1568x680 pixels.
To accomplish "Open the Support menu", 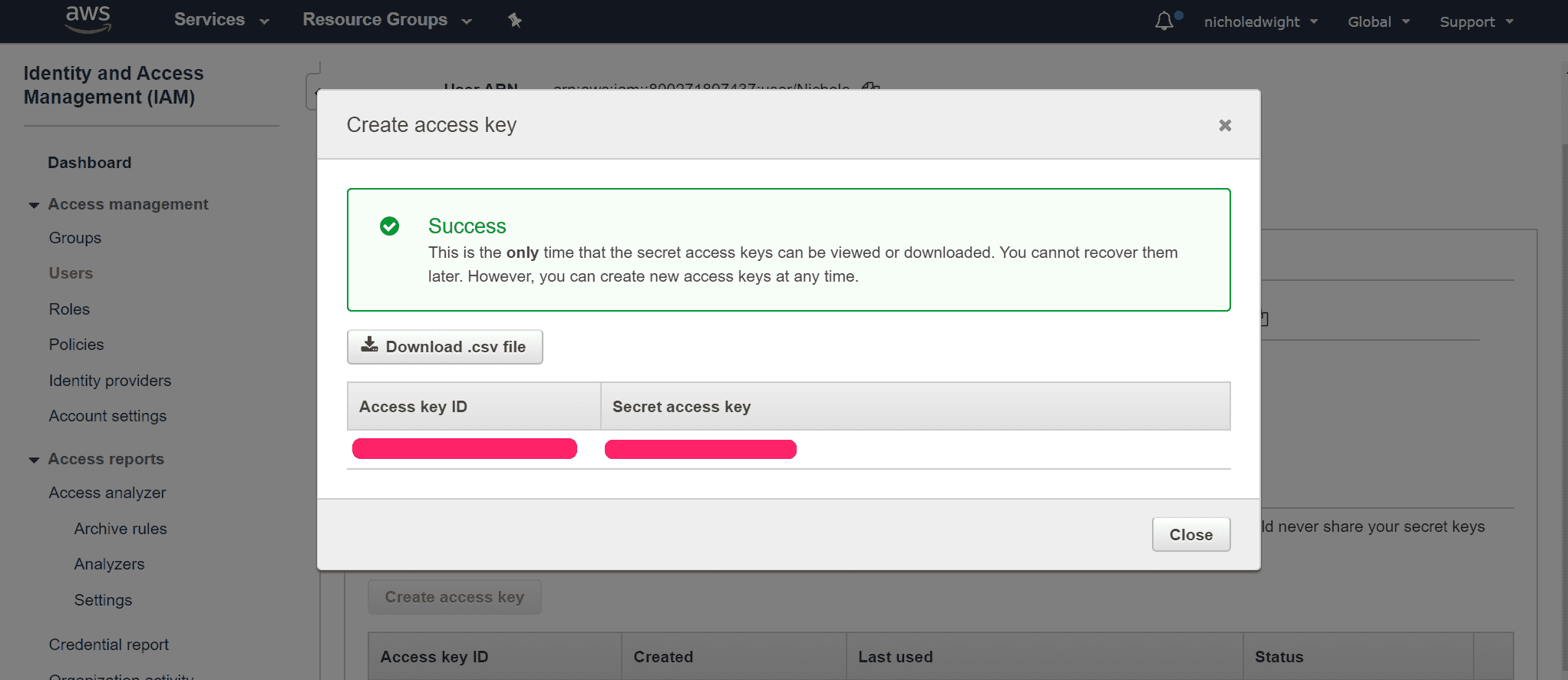I will coord(1476,21).
